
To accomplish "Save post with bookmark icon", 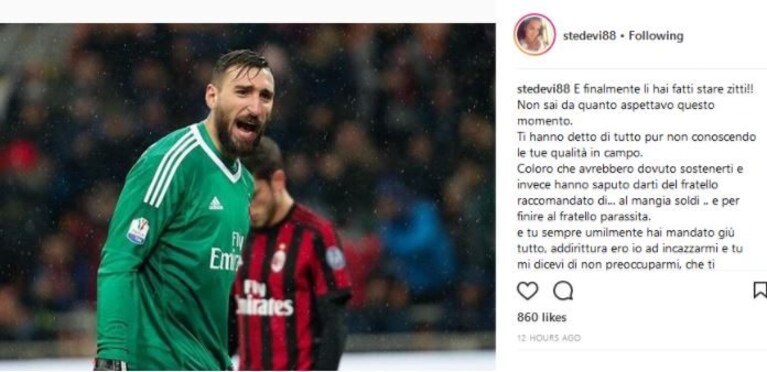I will pos(760,290).
